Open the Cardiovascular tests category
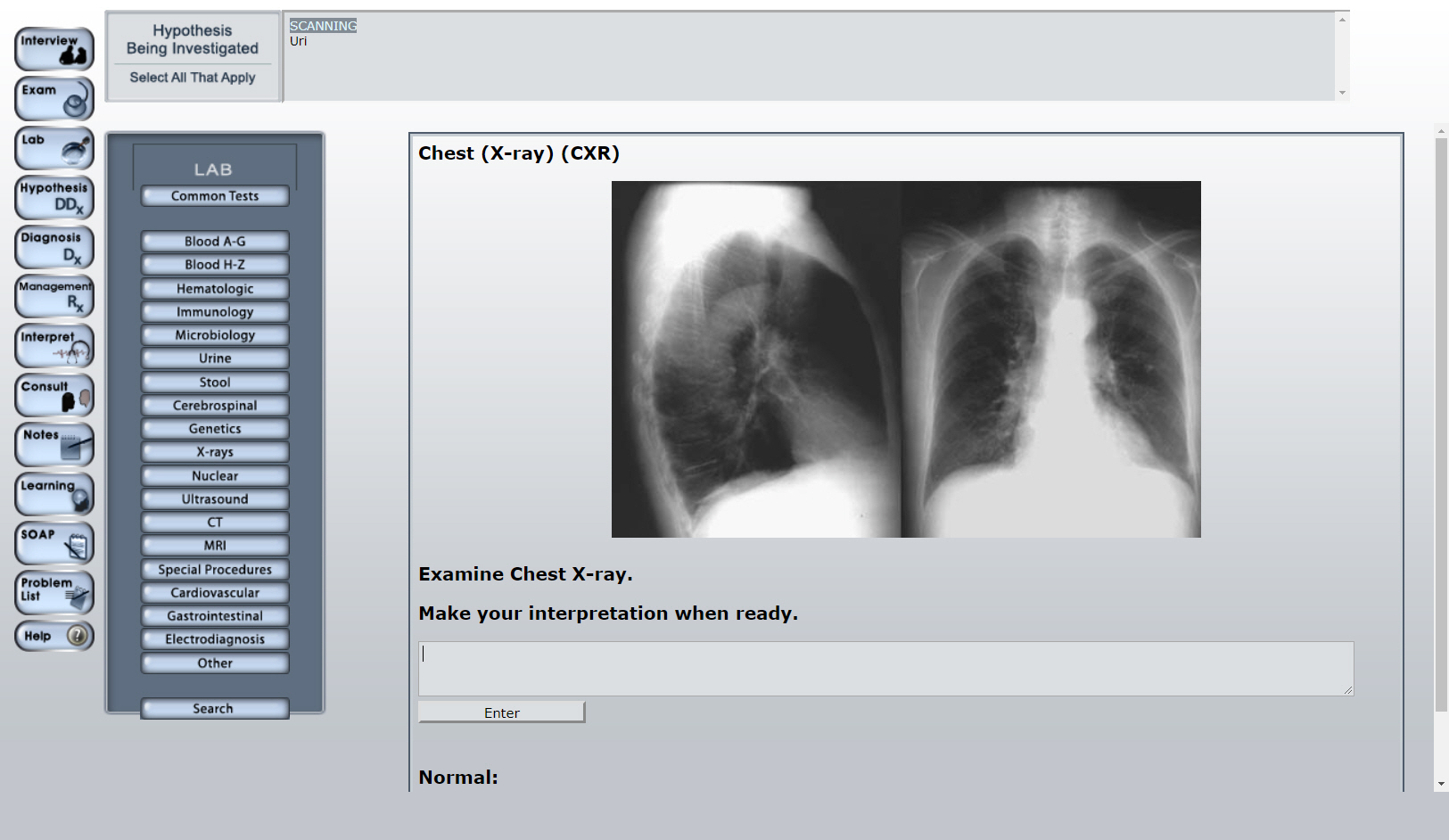The width and height of the screenshot is (1449, 840). click(x=215, y=593)
